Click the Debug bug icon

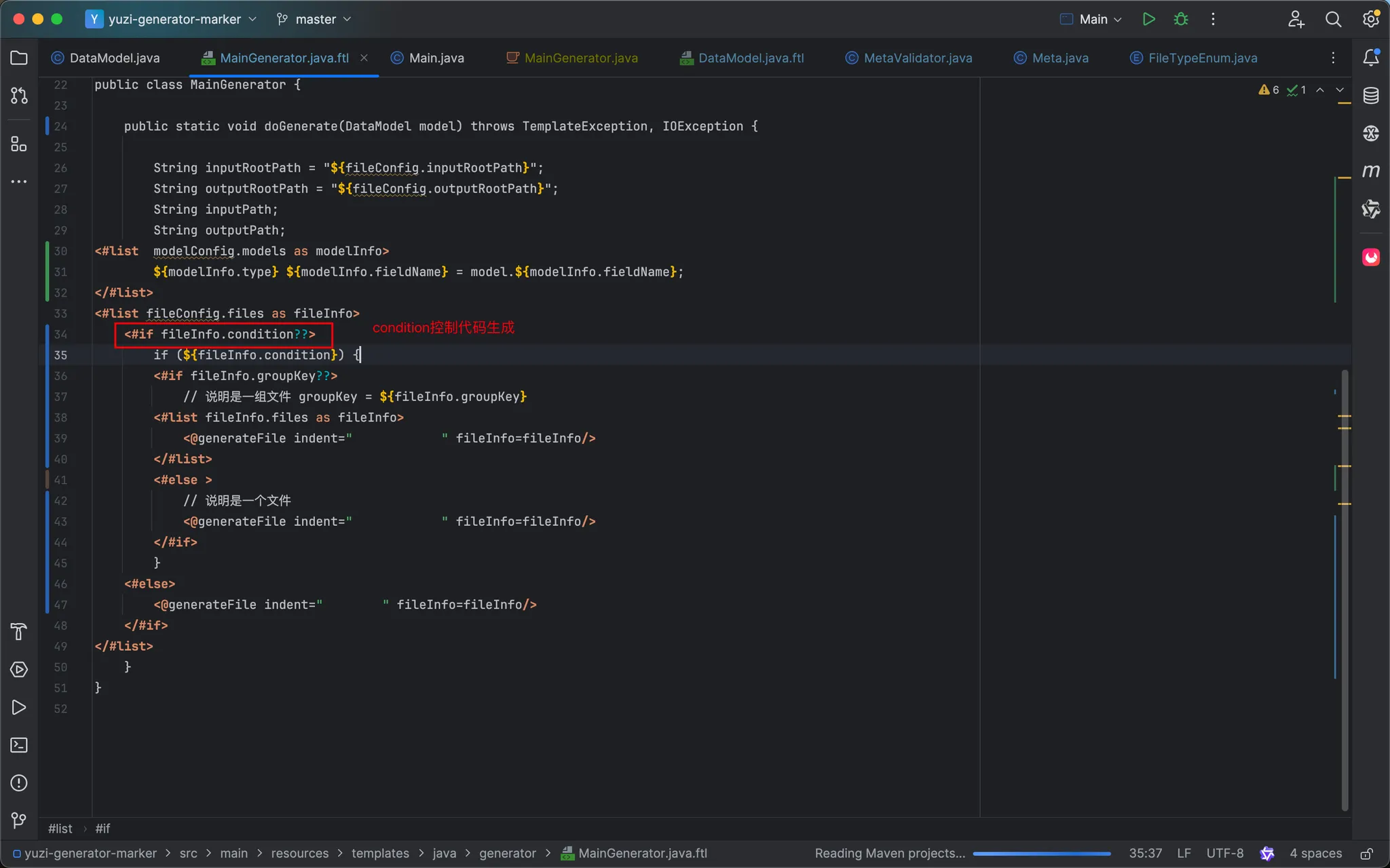[x=1181, y=19]
